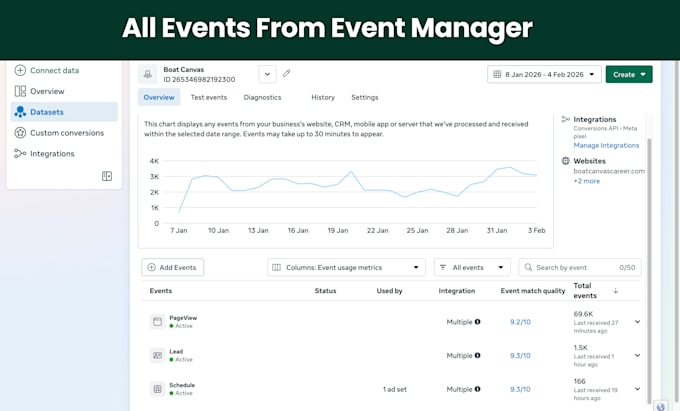
Task: Show info for Lead Multiple integration
Action: (x=477, y=356)
